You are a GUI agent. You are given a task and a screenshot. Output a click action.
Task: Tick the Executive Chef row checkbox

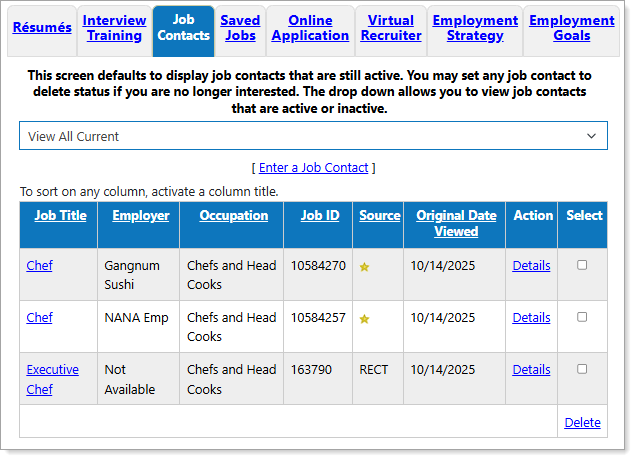582,369
